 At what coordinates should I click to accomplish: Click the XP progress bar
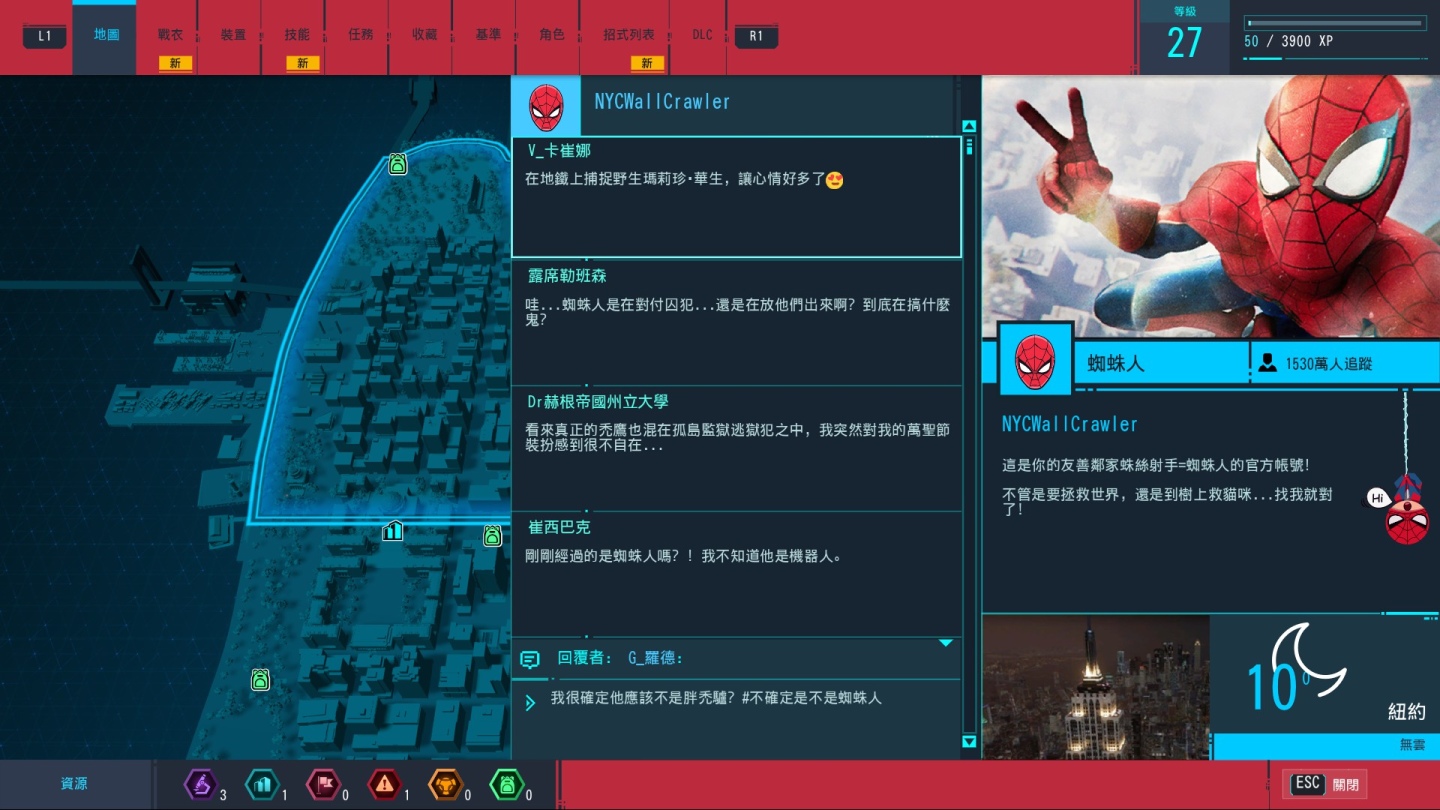[1334, 23]
